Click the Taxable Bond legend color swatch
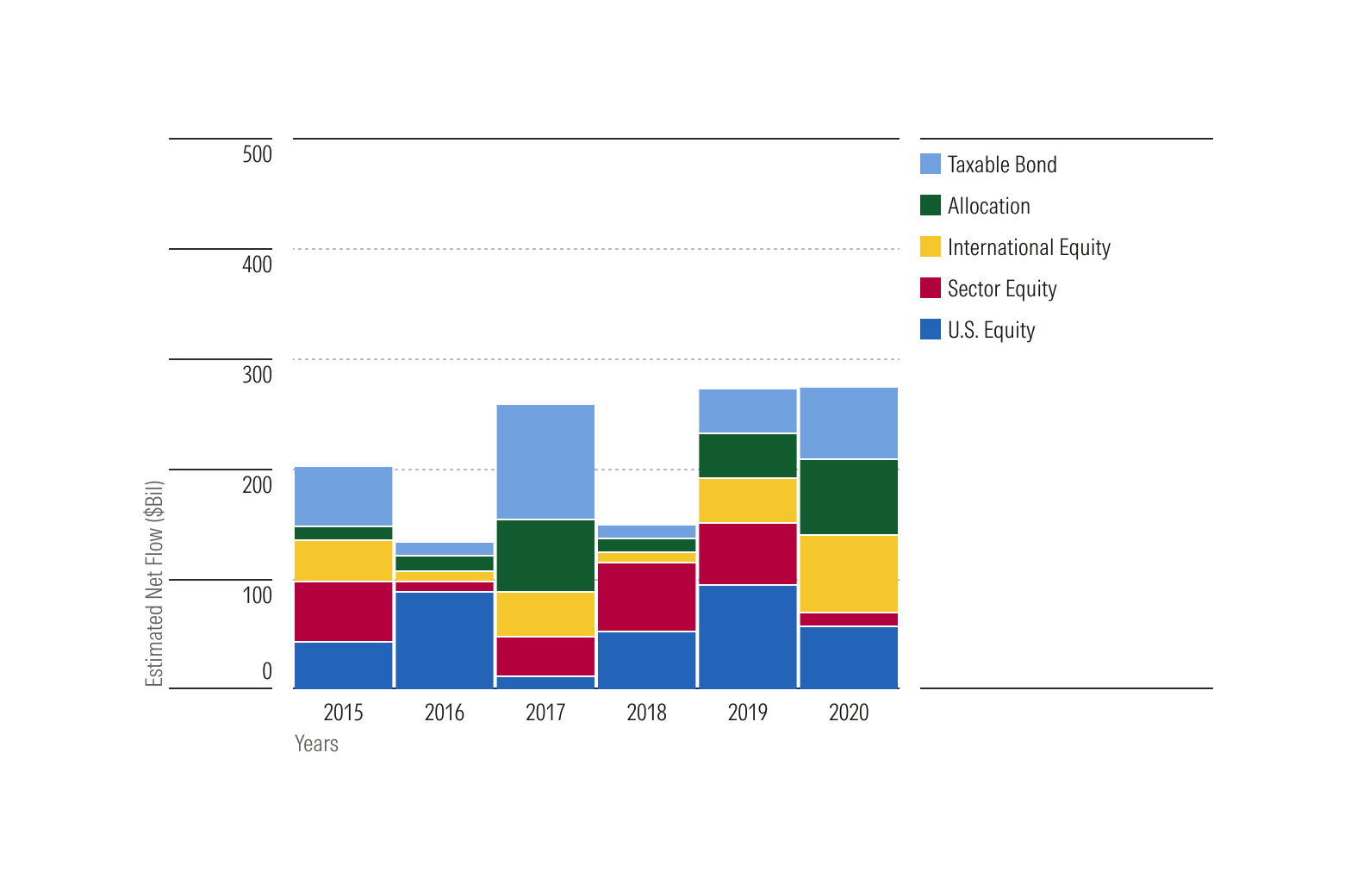1351x896 pixels. point(931,164)
